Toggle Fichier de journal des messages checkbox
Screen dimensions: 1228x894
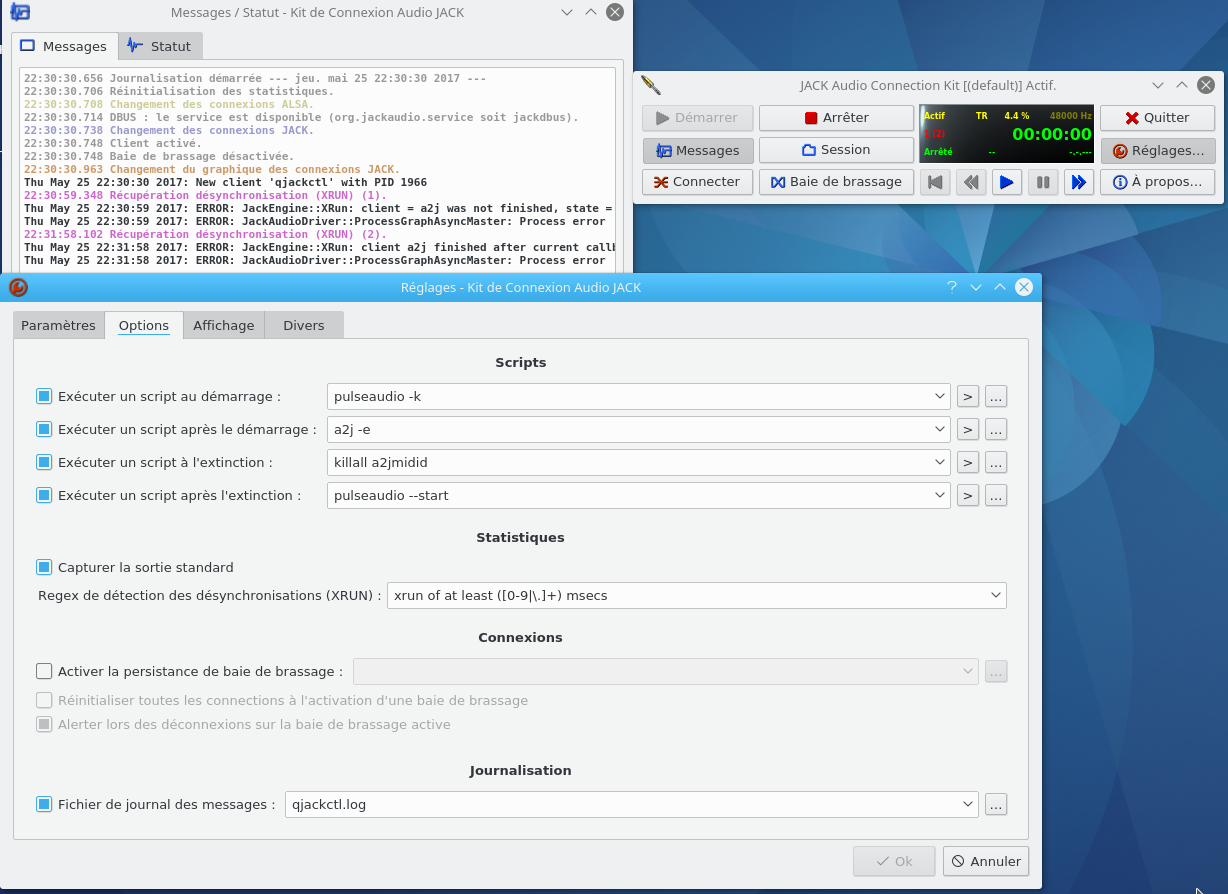44,804
